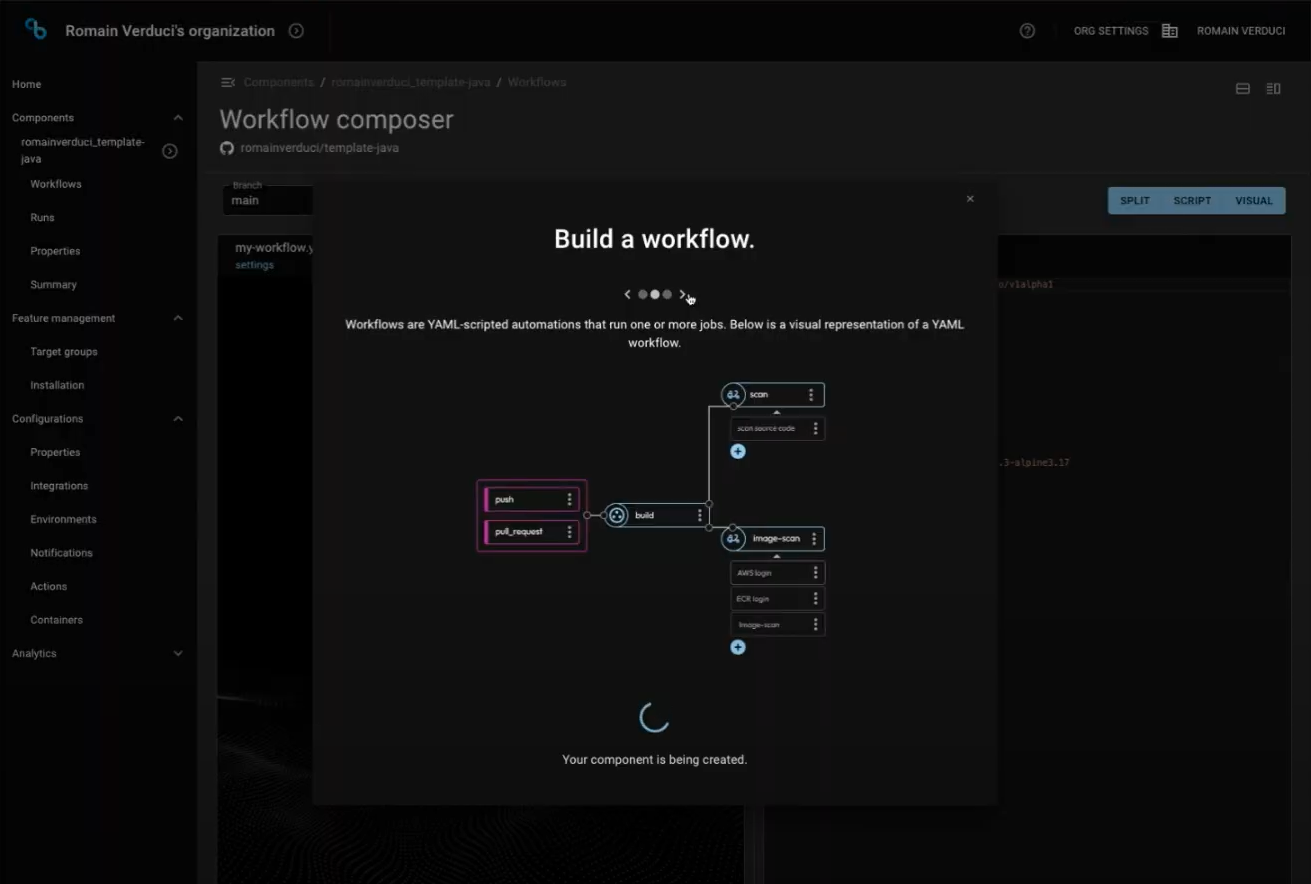This screenshot has height=884, width=1311.
Task: Select the last carousel pagination dot
Action: point(667,295)
